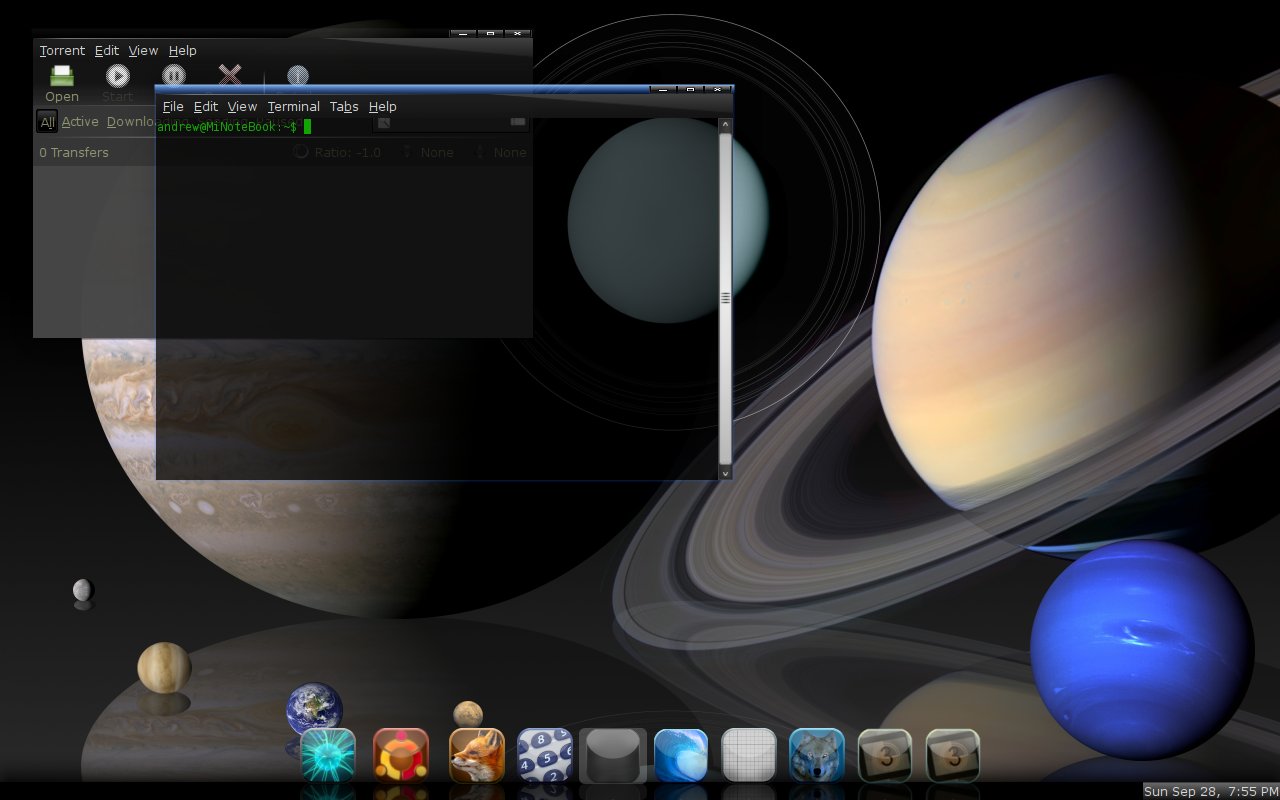Open the Tabs menu in the terminal
This screenshot has width=1280, height=800.
[x=344, y=106]
